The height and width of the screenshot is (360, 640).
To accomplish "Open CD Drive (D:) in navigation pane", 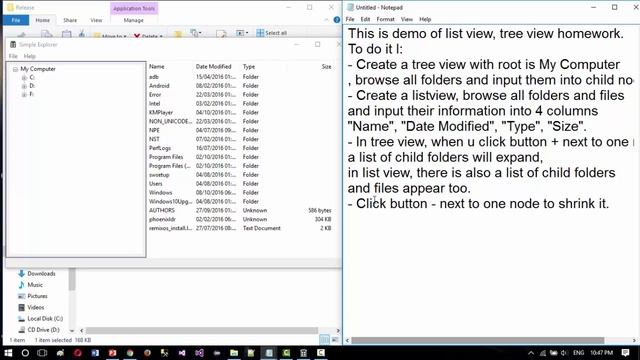I will 39,330.
